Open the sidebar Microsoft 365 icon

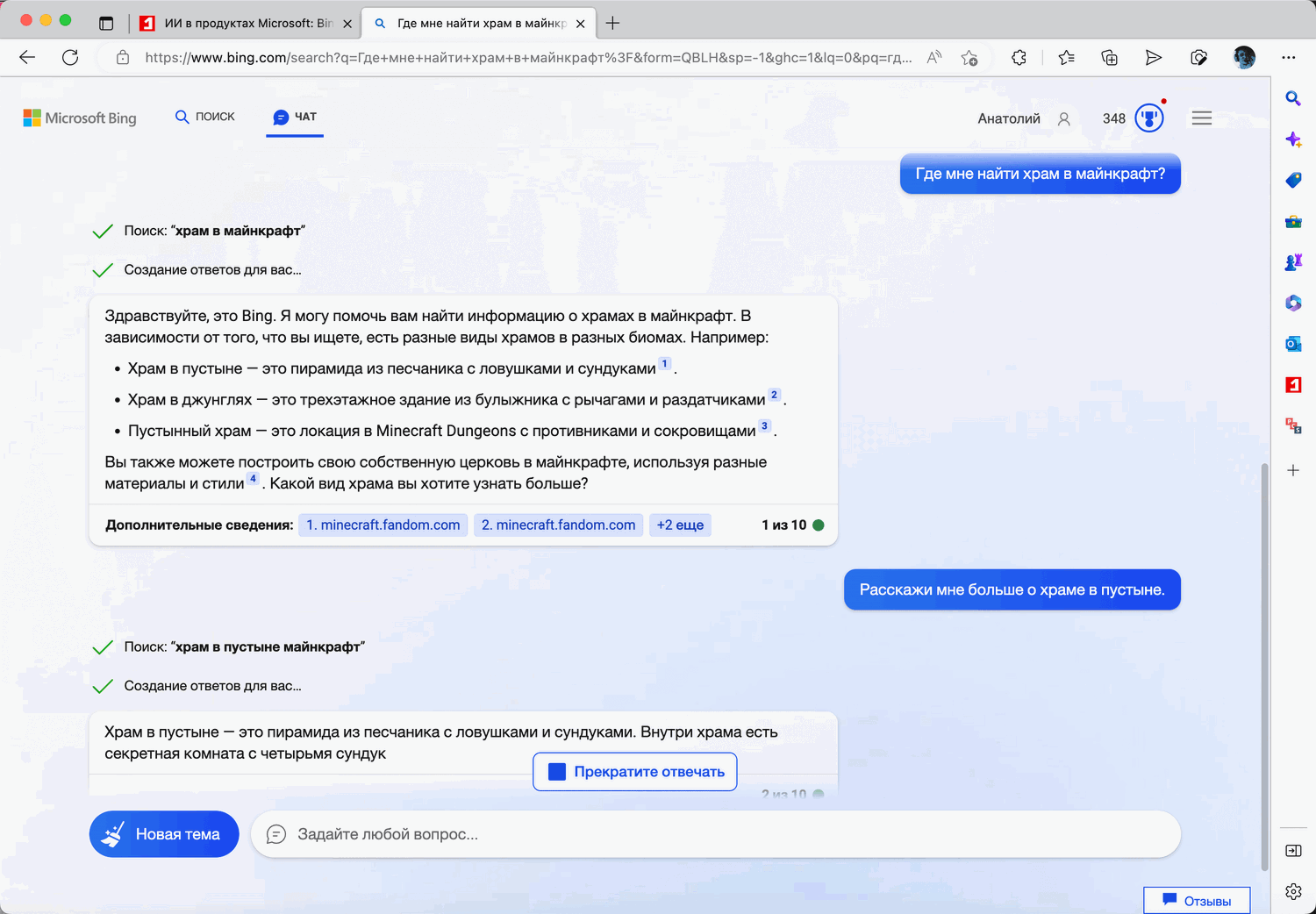click(1293, 303)
